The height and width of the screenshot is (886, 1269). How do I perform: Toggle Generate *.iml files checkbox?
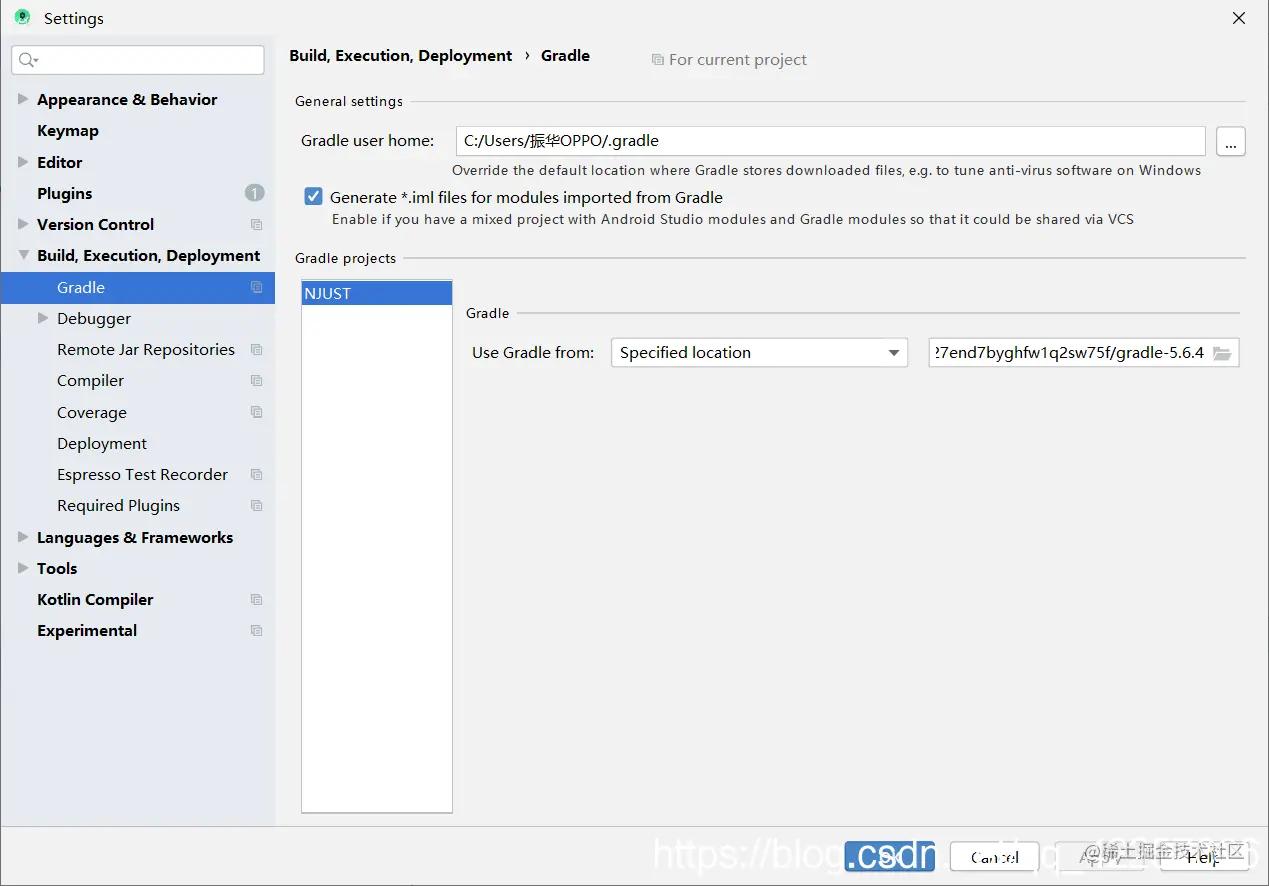314,197
